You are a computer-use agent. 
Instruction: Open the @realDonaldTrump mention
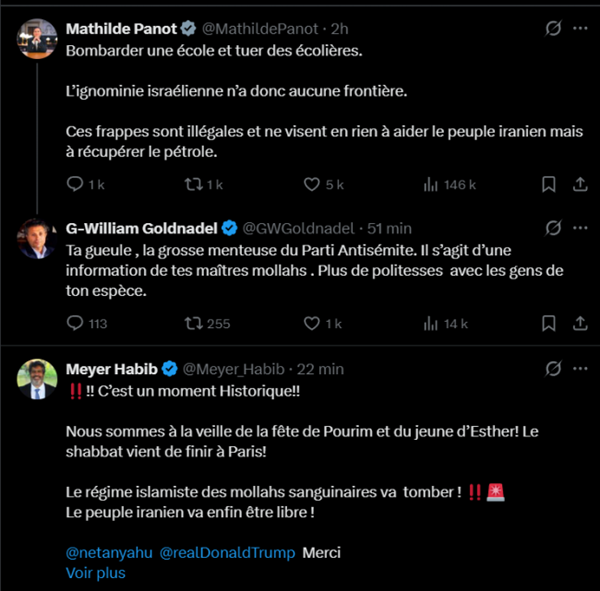(227, 552)
